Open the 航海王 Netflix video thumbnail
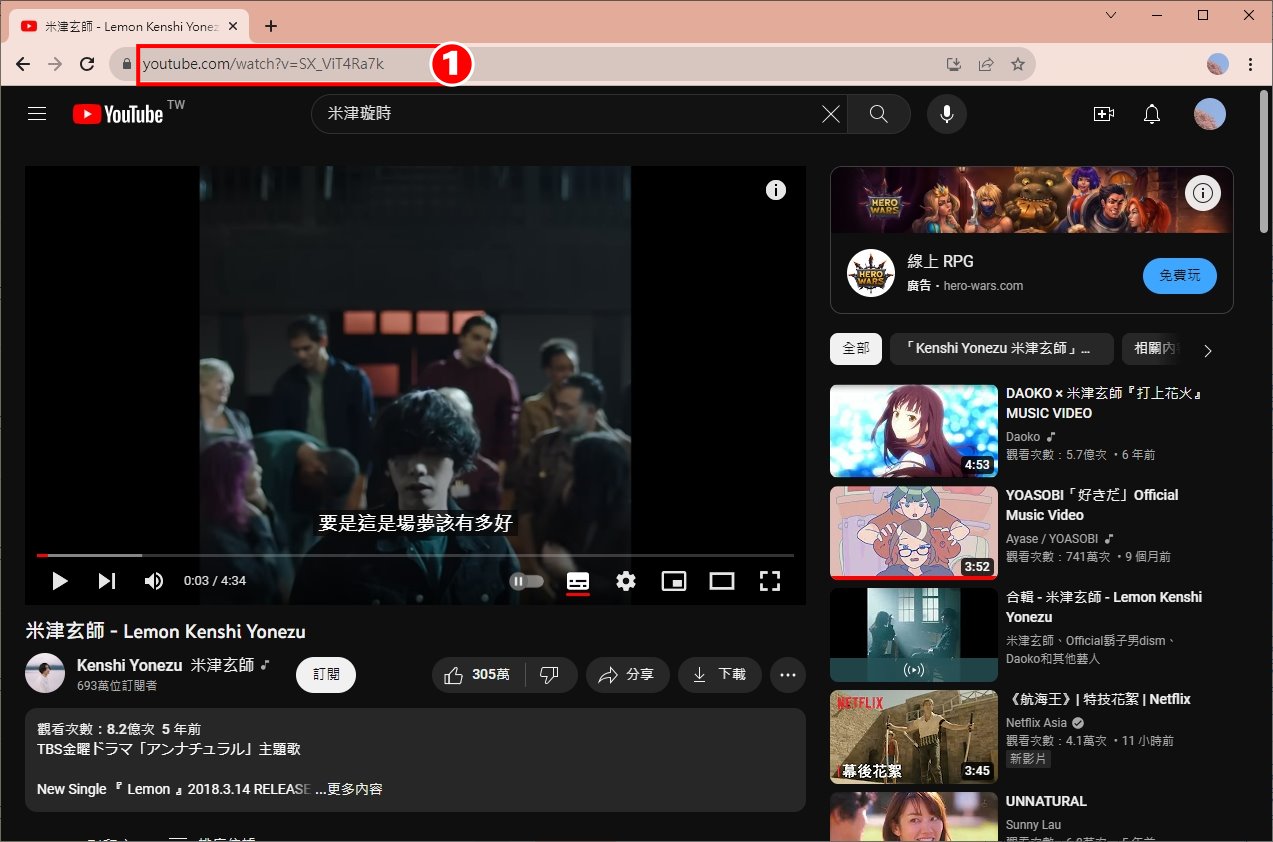Viewport: 1273px width, 842px height. tap(914, 737)
